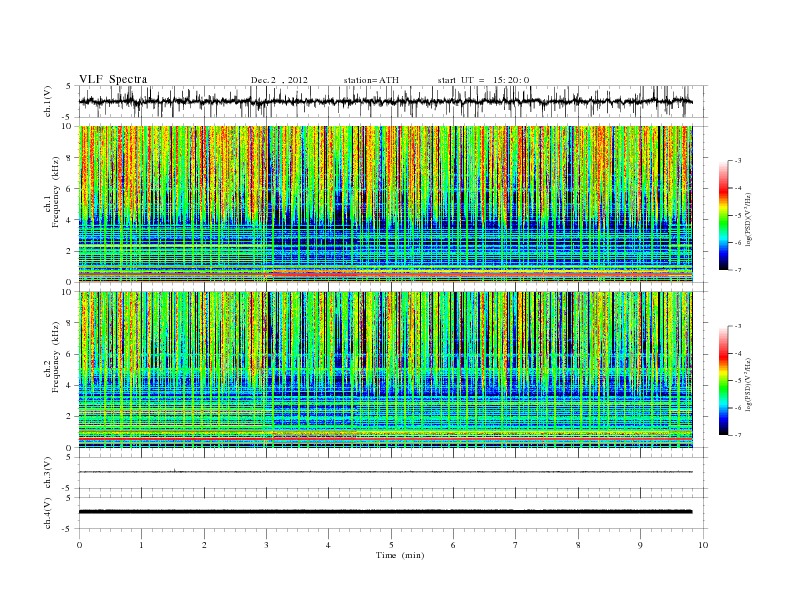The width and height of the screenshot is (792, 612).
Task: Click the "start UT = 15:20:0" header text
Action: pyautogui.click(x=483, y=80)
